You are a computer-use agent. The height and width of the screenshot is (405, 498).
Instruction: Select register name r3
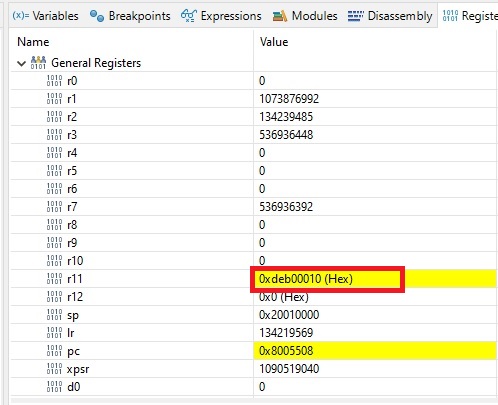pyautogui.click(x=72, y=135)
